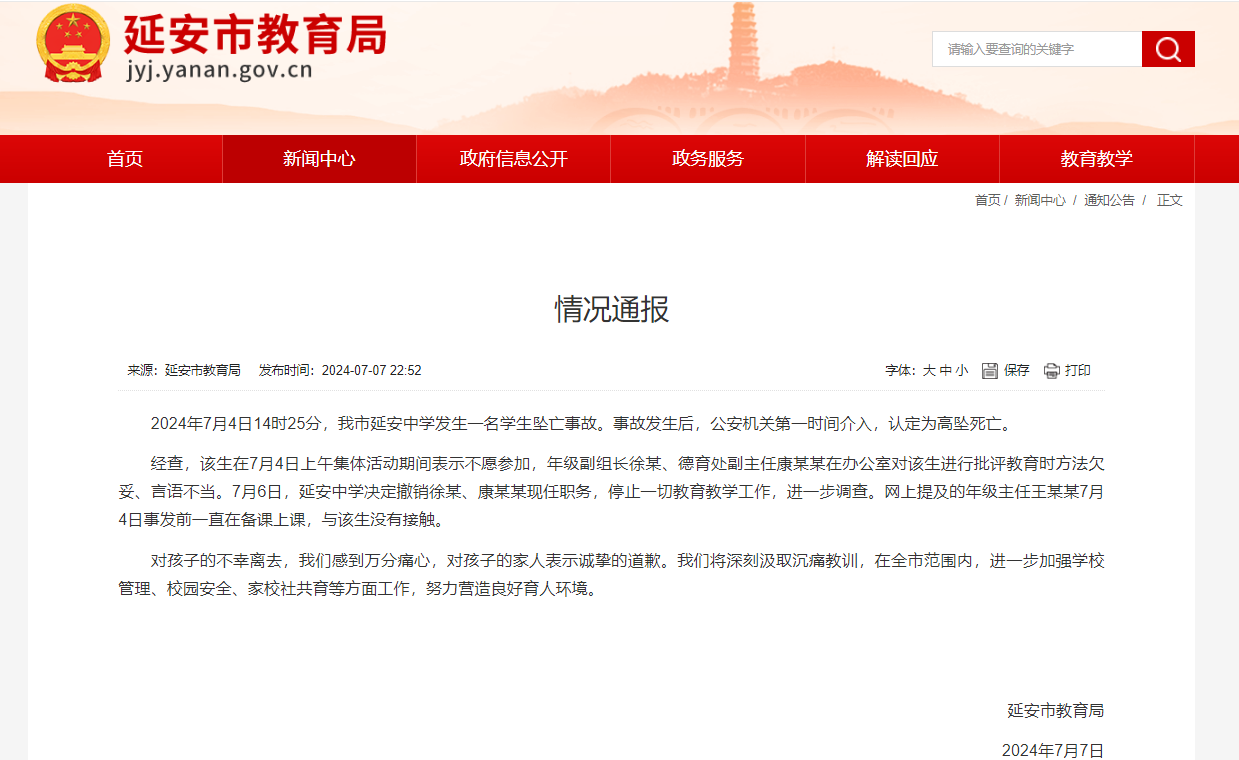Click 正文 in the breadcrumb
This screenshot has height=760, width=1239.
pyautogui.click(x=1170, y=200)
